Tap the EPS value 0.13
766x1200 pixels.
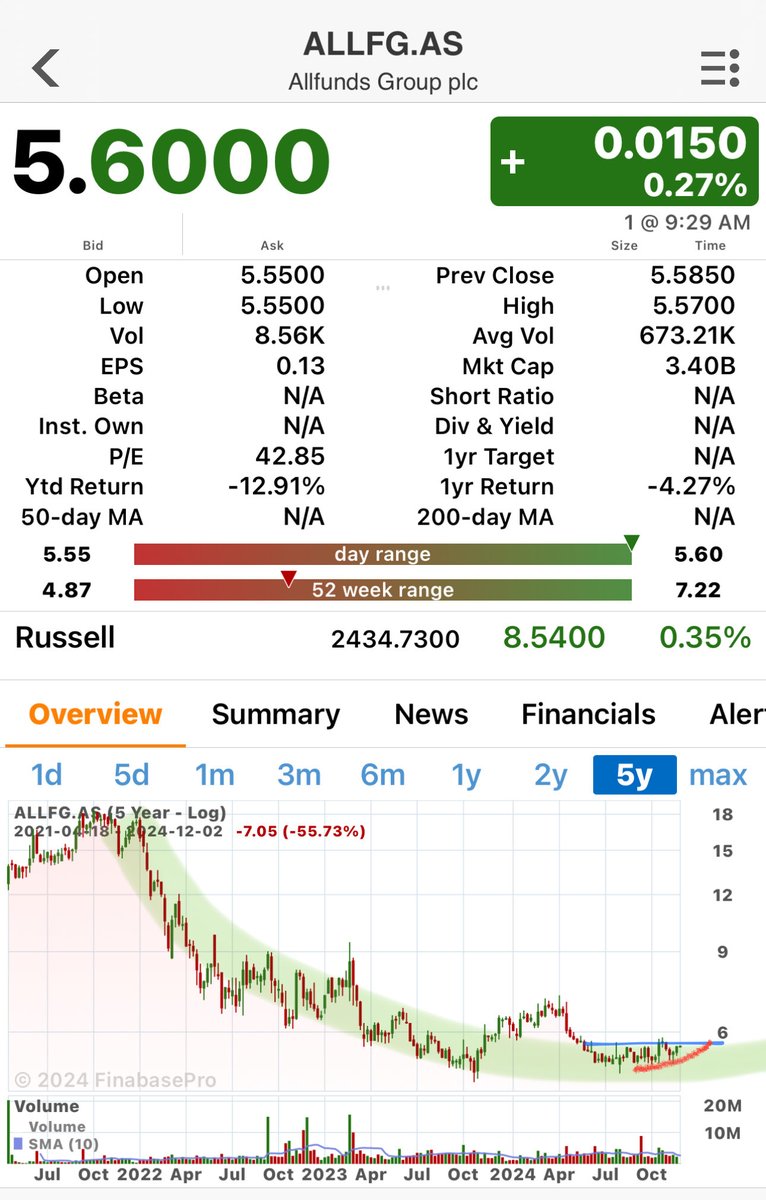(x=301, y=367)
